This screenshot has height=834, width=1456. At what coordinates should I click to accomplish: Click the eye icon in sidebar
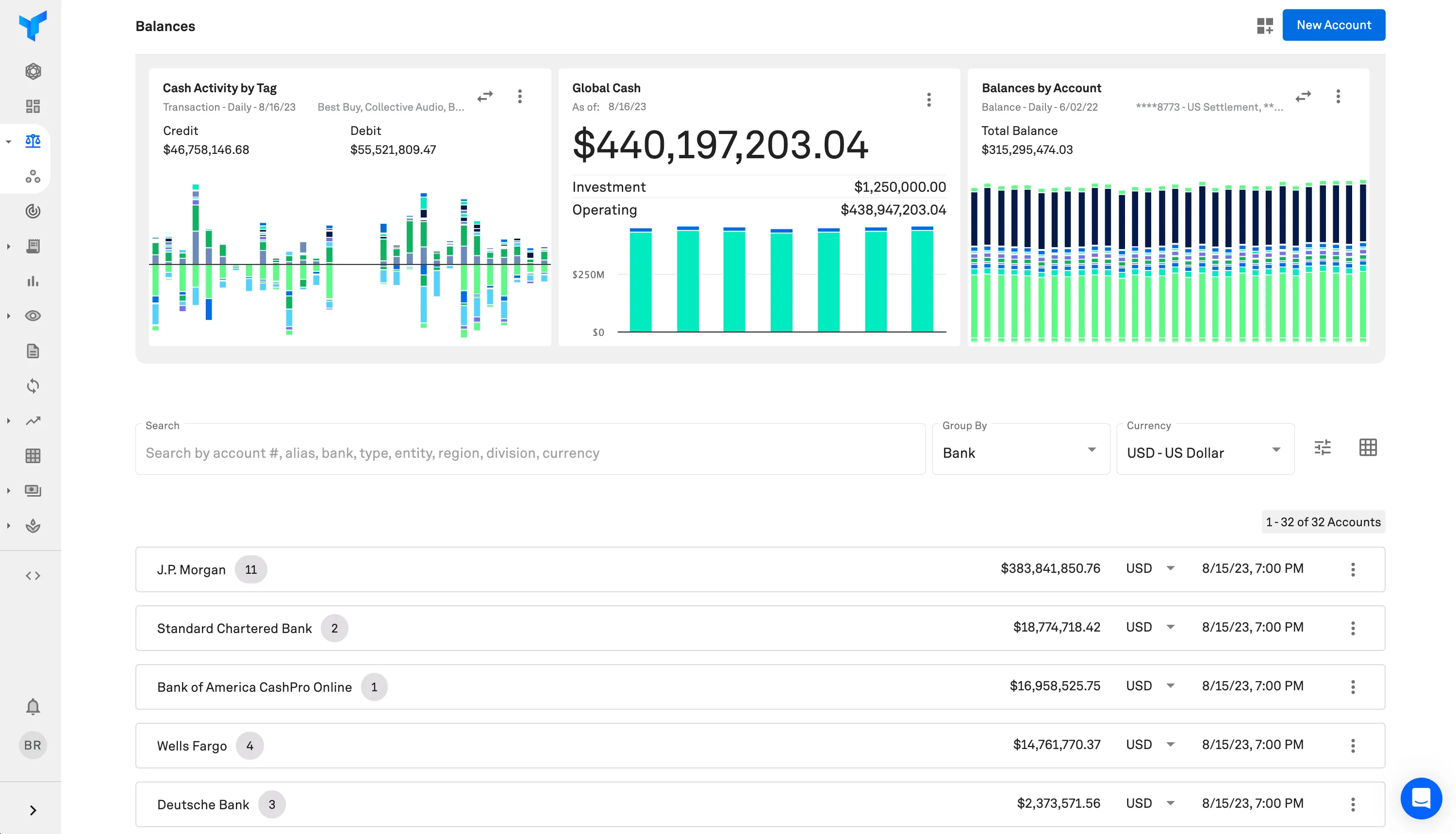click(33, 316)
